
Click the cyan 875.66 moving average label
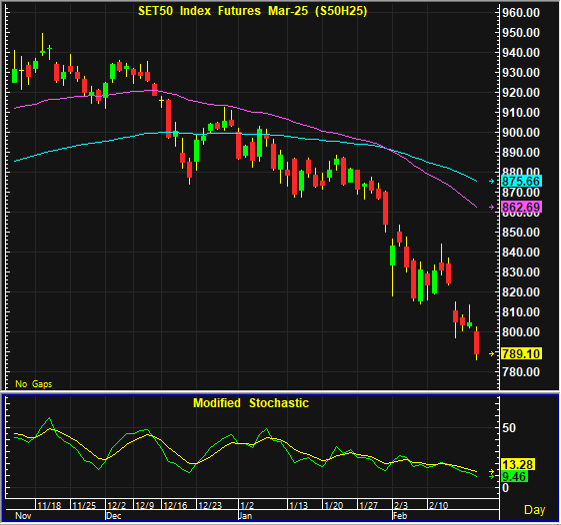point(521,181)
